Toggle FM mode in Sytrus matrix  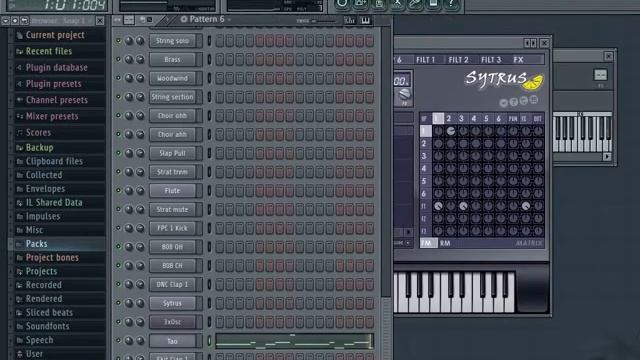pyautogui.click(x=428, y=243)
